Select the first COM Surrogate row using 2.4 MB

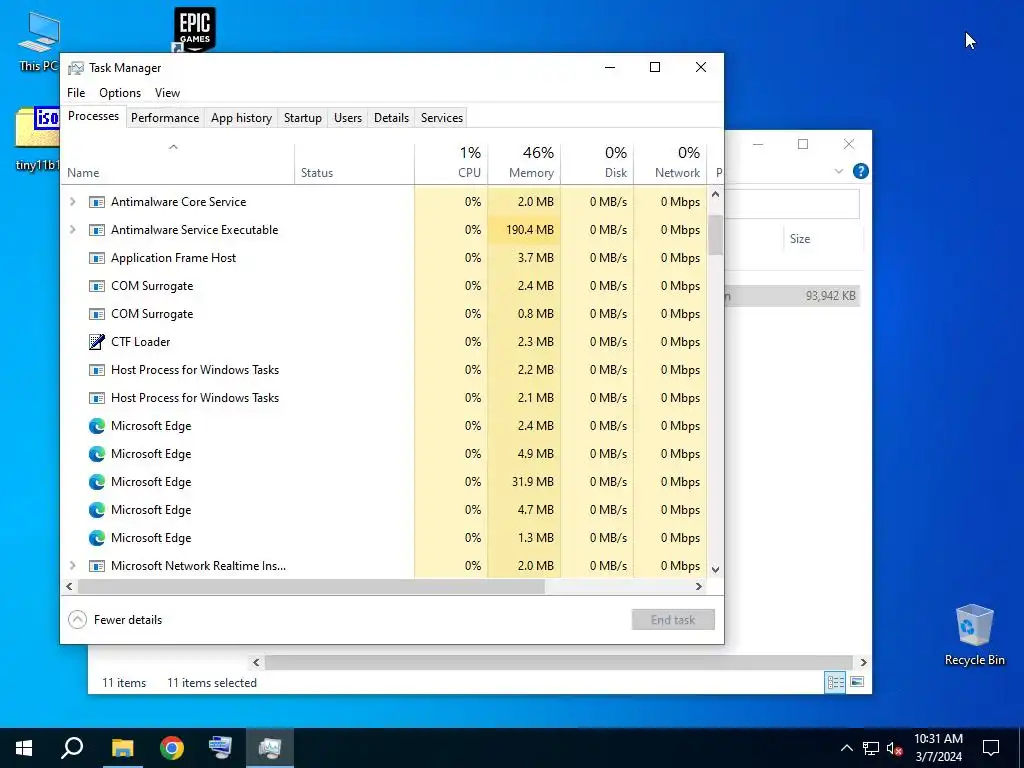click(385, 286)
